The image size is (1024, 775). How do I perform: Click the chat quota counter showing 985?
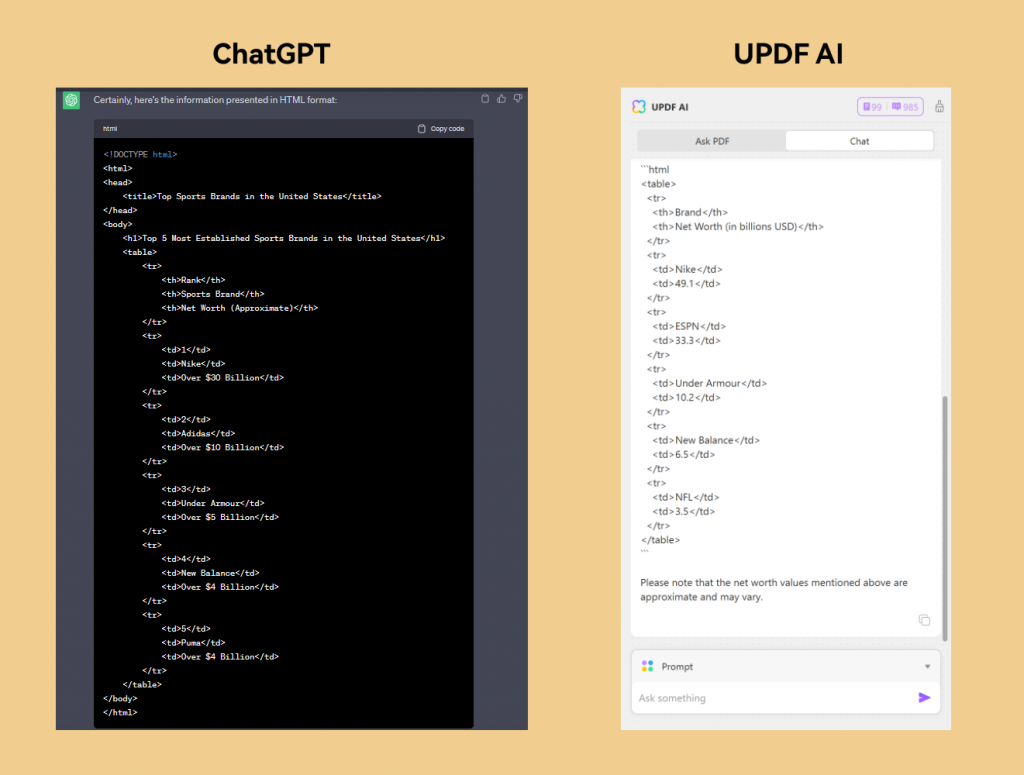[x=905, y=106]
